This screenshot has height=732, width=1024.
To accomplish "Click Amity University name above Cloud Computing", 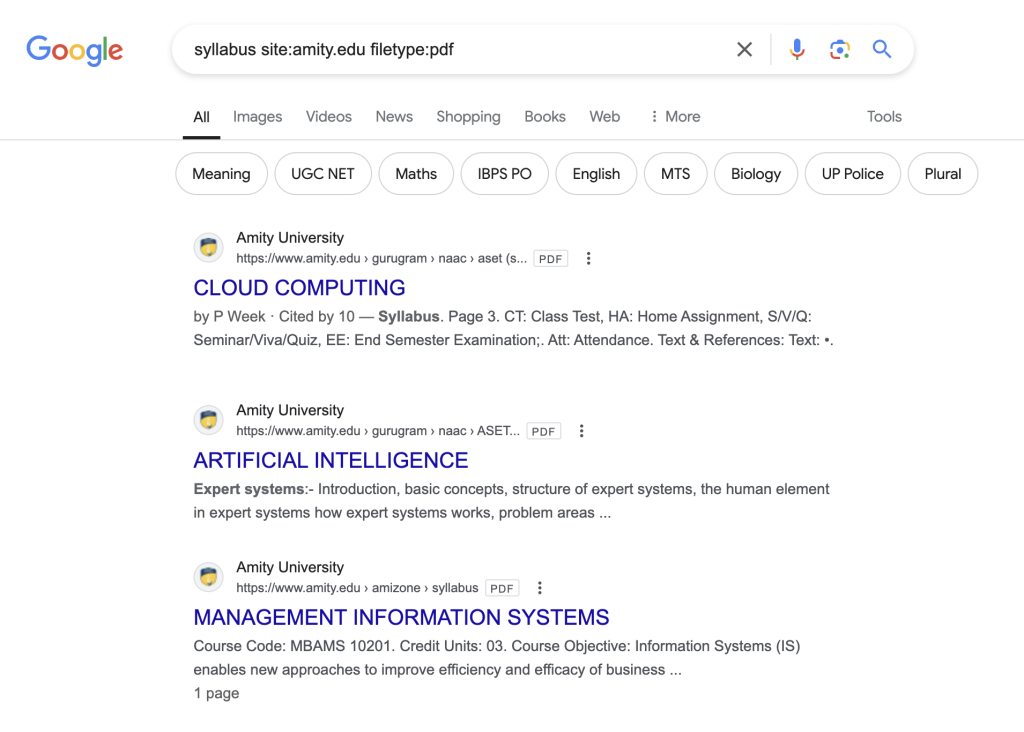I will tap(290, 238).
